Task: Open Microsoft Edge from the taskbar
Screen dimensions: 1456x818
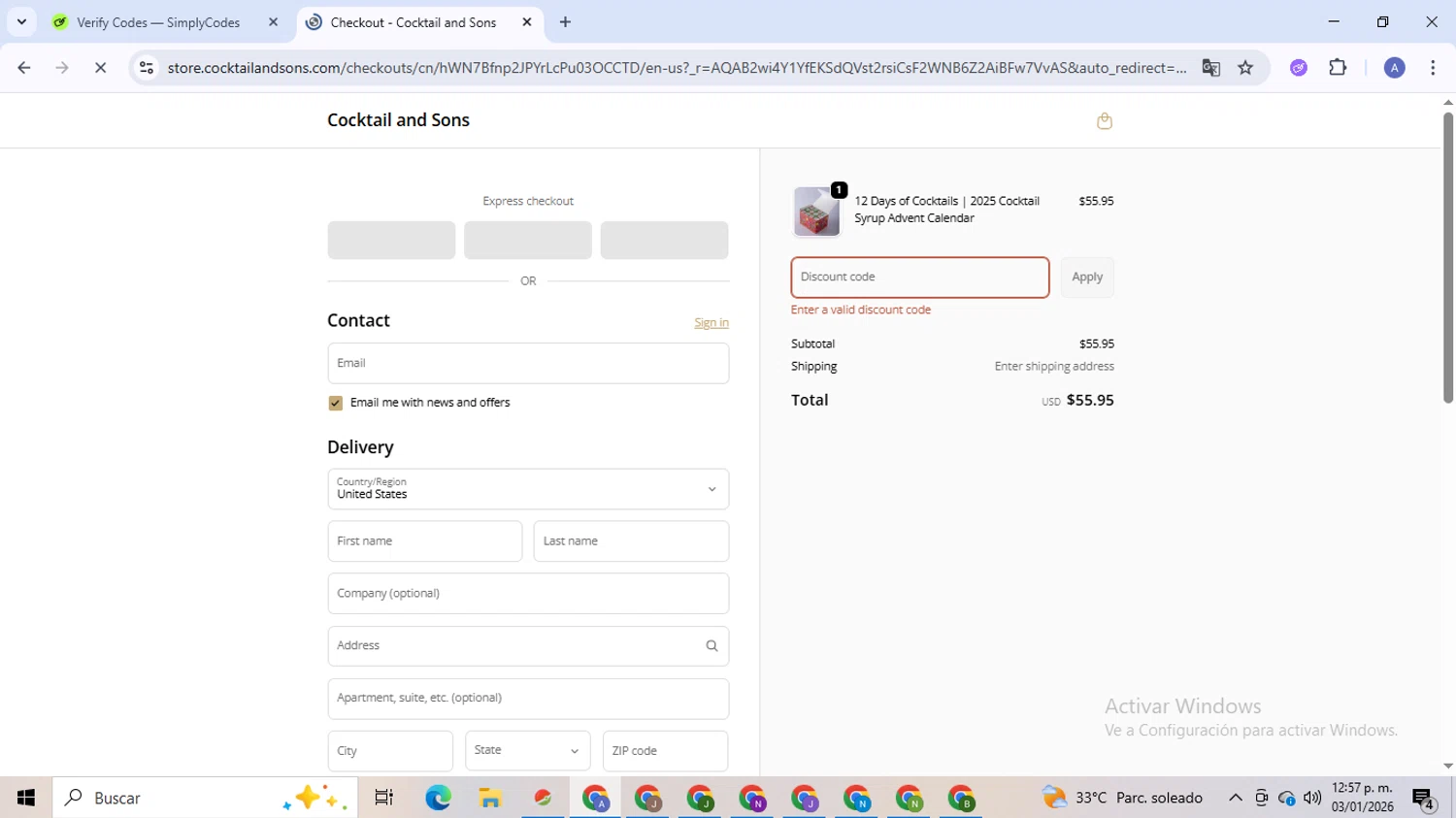Action: coord(438,798)
